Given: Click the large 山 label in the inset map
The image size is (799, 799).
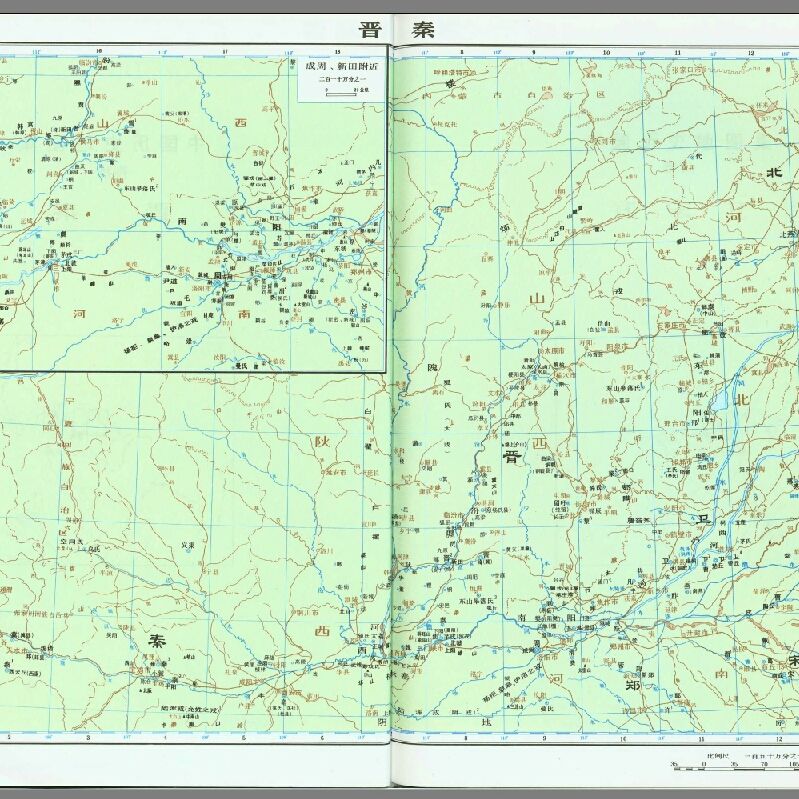Looking at the screenshot, I should (101, 123).
